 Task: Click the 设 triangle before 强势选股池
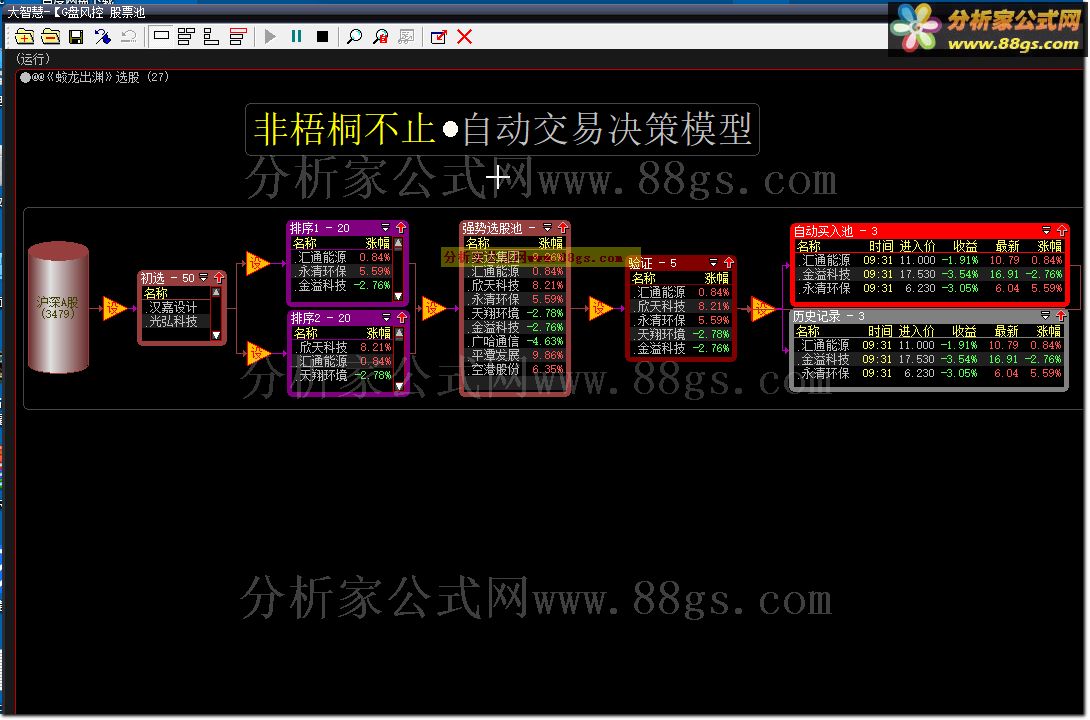point(432,308)
